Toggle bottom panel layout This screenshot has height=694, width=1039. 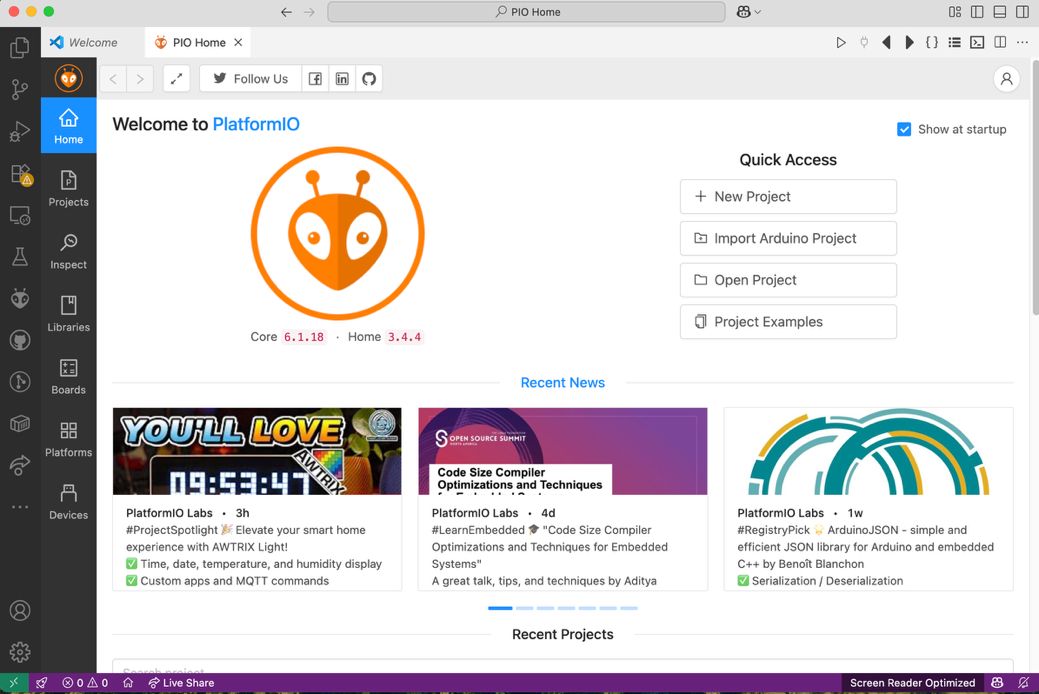[1000, 12]
